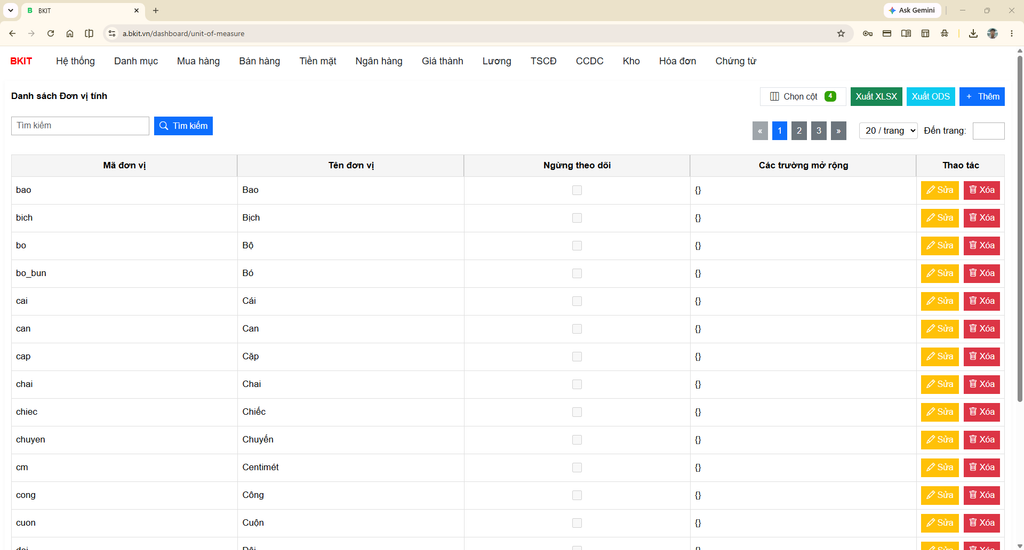Go back with the browser back arrow
This screenshot has height=550, width=1024.
click(12, 33)
